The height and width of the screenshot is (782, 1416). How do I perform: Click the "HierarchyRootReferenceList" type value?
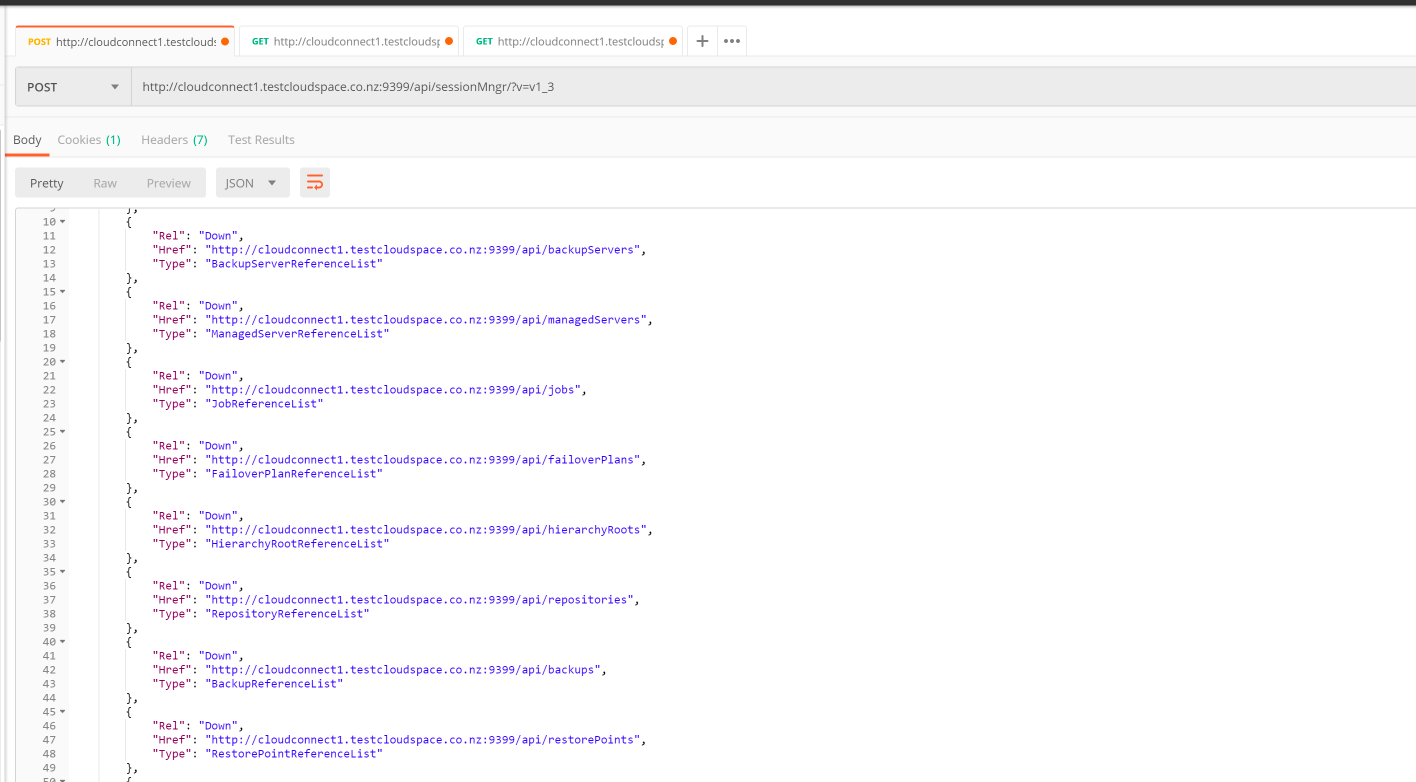pyautogui.click(x=297, y=543)
